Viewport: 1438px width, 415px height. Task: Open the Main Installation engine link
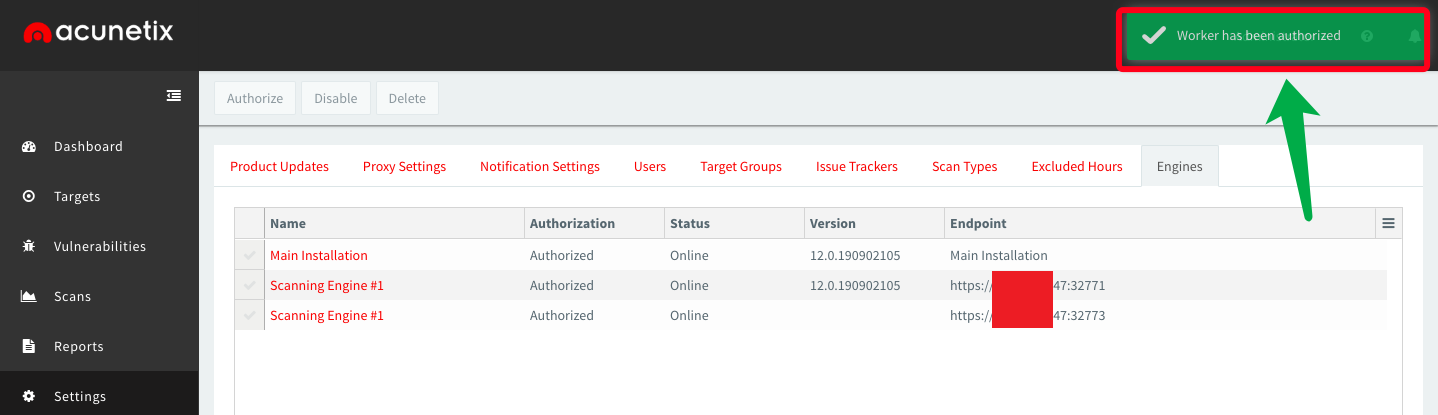coord(319,256)
